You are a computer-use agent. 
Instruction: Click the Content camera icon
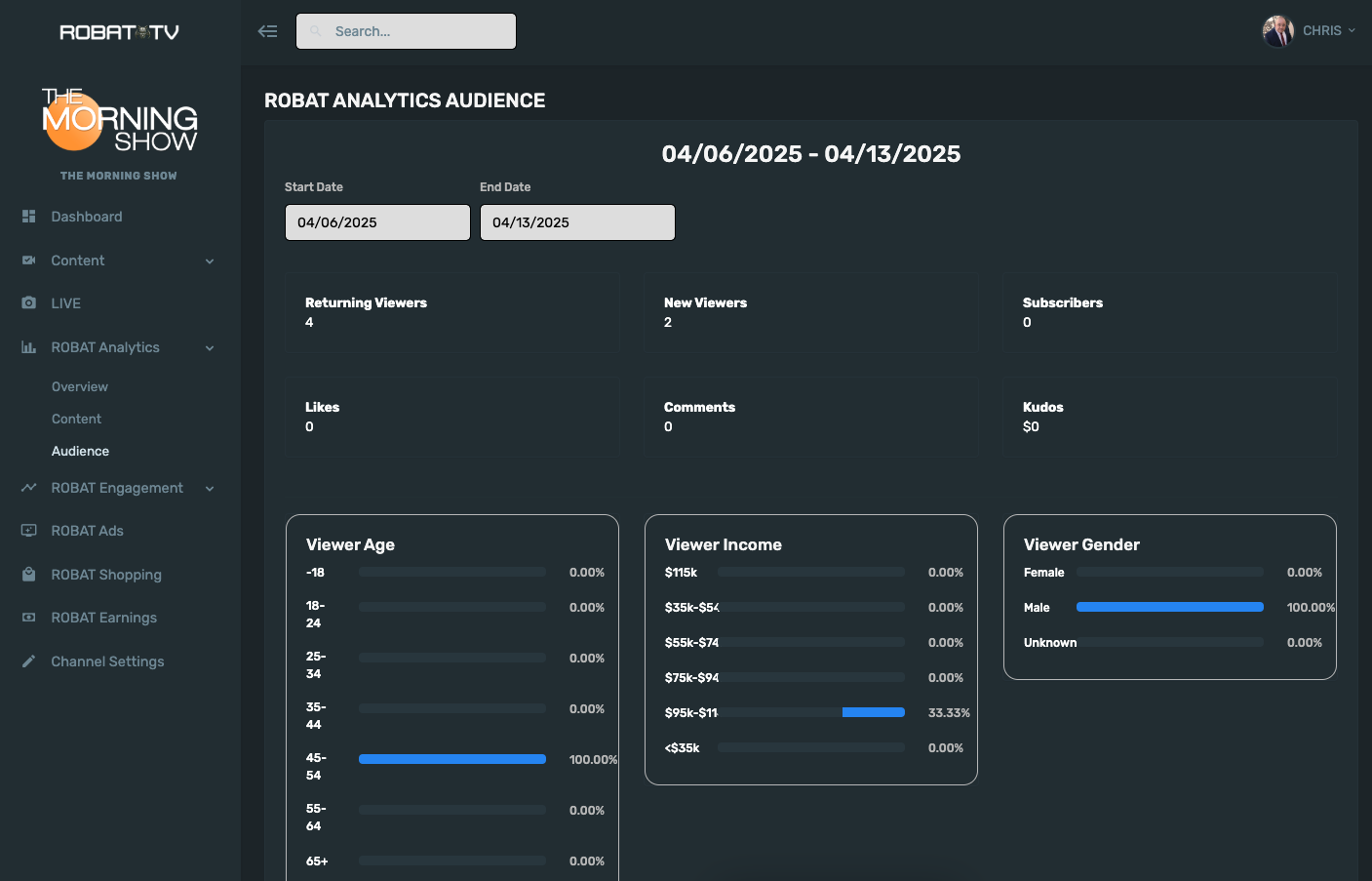(29, 260)
